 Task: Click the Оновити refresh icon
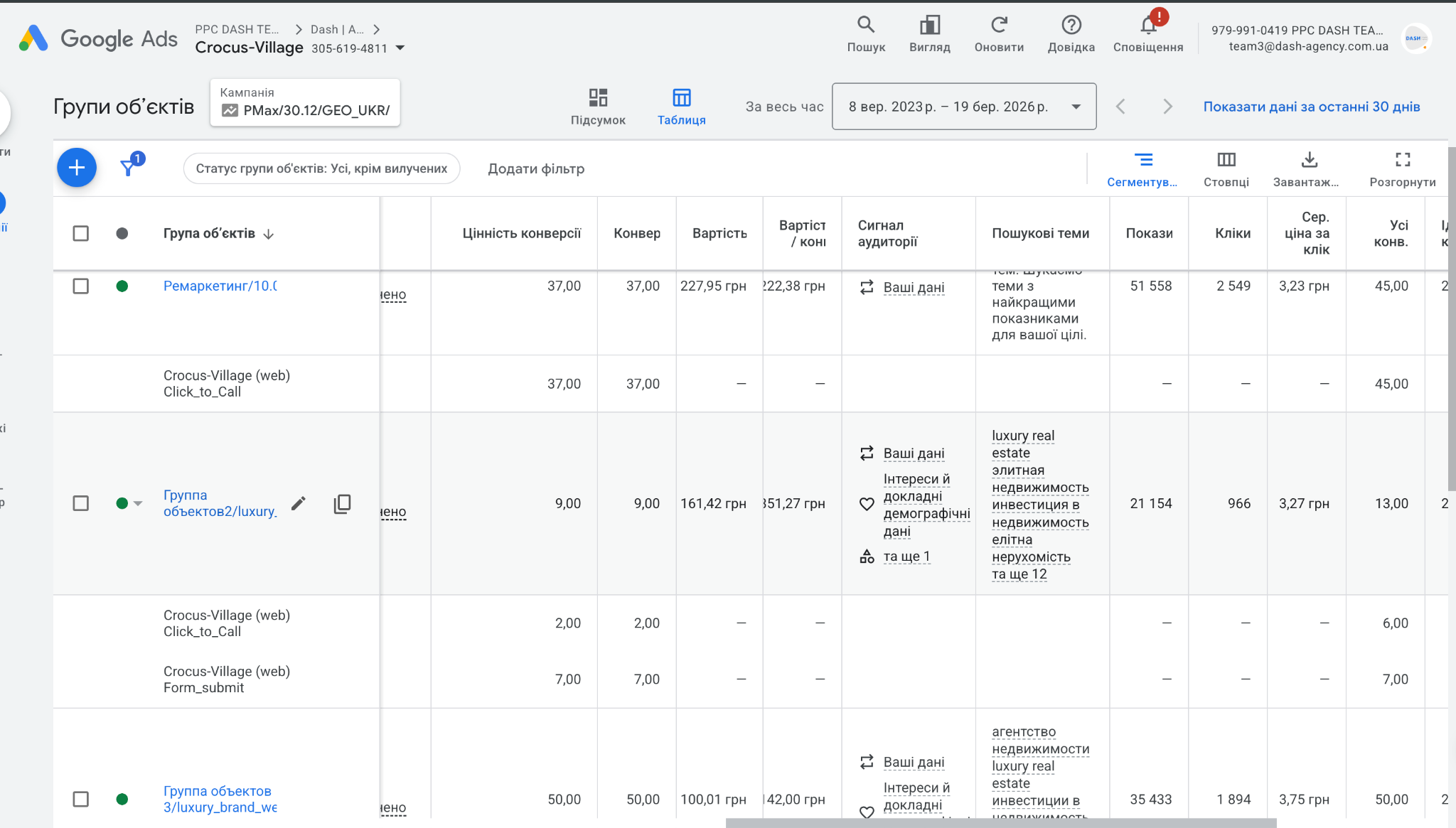coord(998,26)
